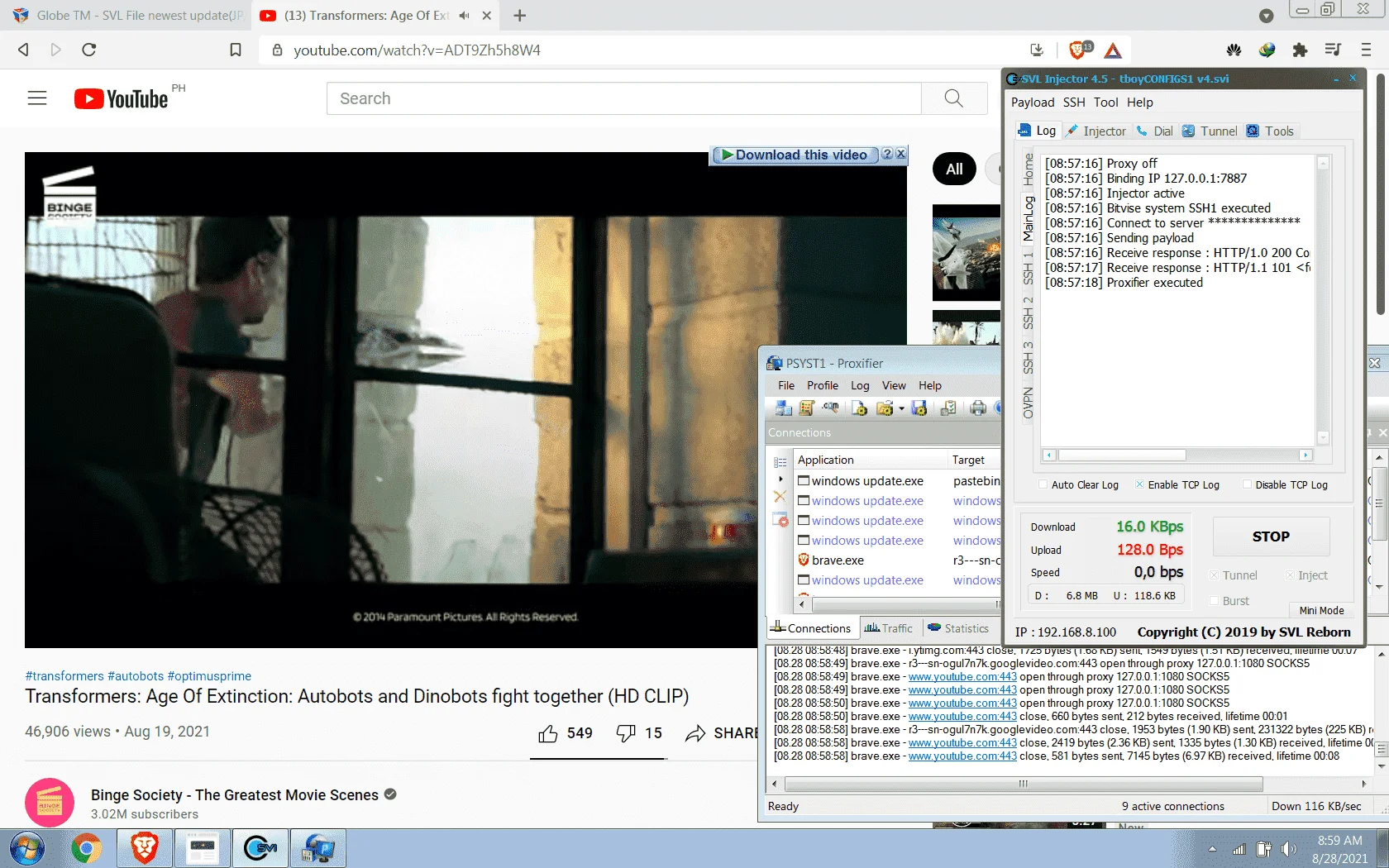Click the STOP button in SVL Injector

[x=1271, y=537]
